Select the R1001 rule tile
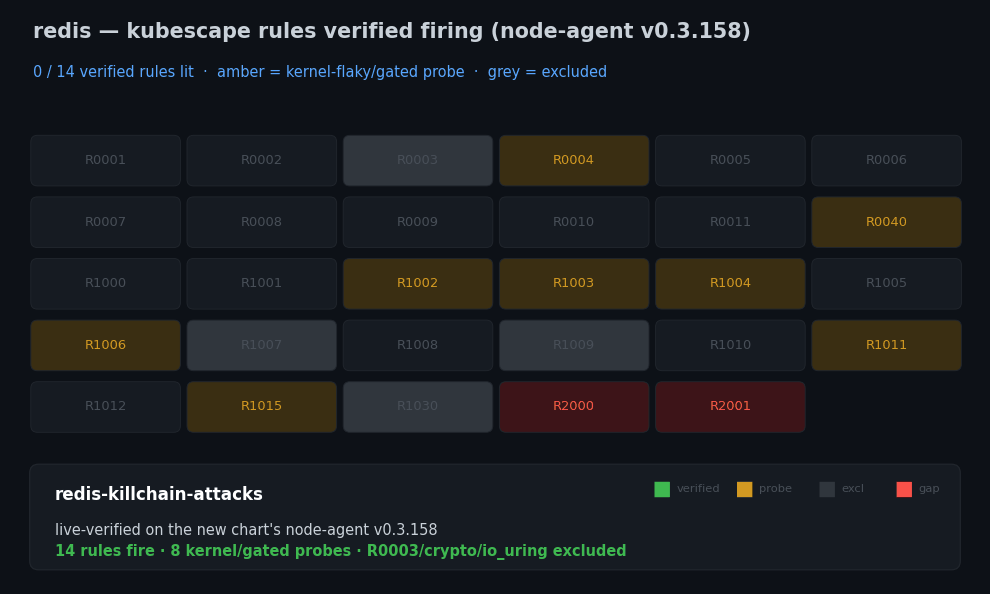Image resolution: width=990 pixels, height=594 pixels. pos(261,283)
